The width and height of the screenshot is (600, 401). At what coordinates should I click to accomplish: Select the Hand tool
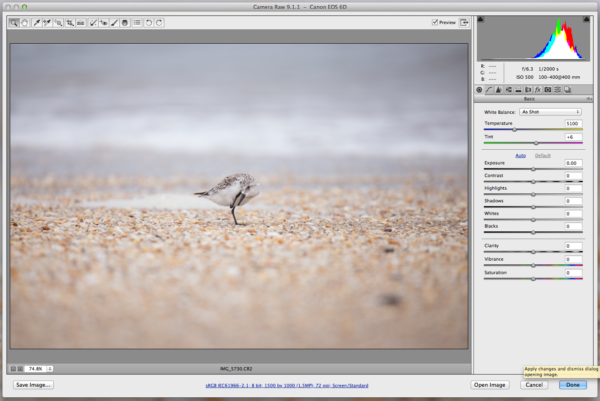24,22
